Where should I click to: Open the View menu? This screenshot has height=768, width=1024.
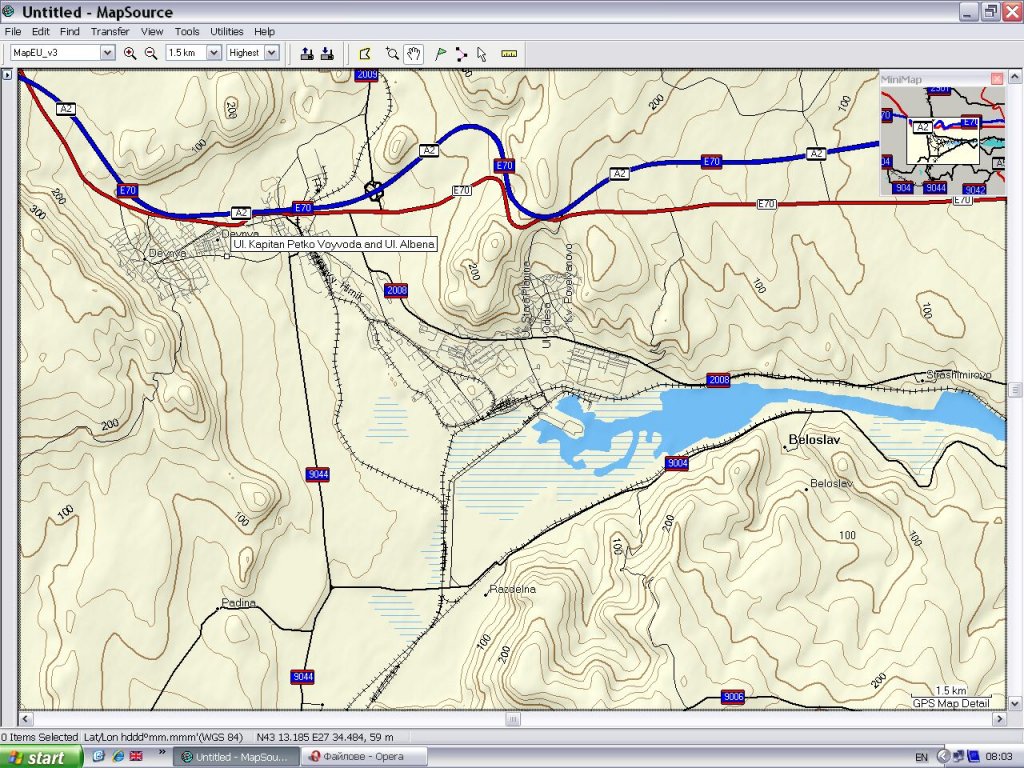point(152,31)
